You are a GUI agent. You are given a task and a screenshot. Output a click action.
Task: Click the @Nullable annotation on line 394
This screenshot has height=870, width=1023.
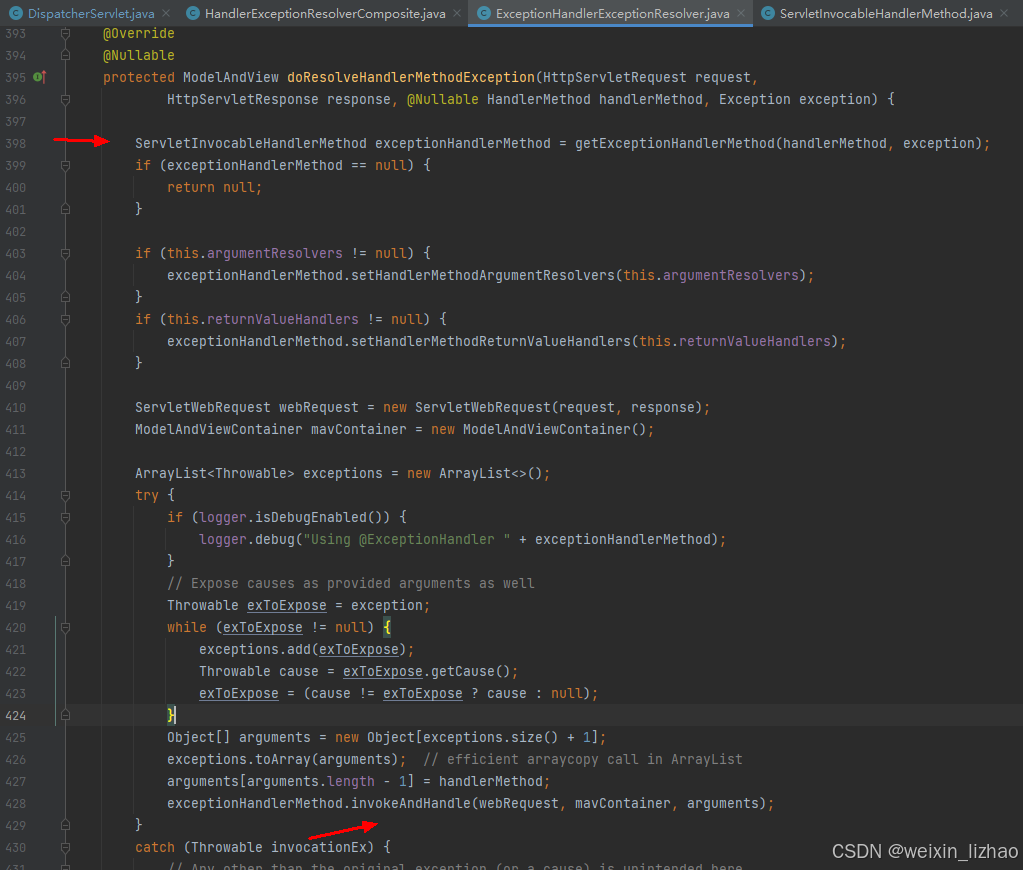coord(138,55)
